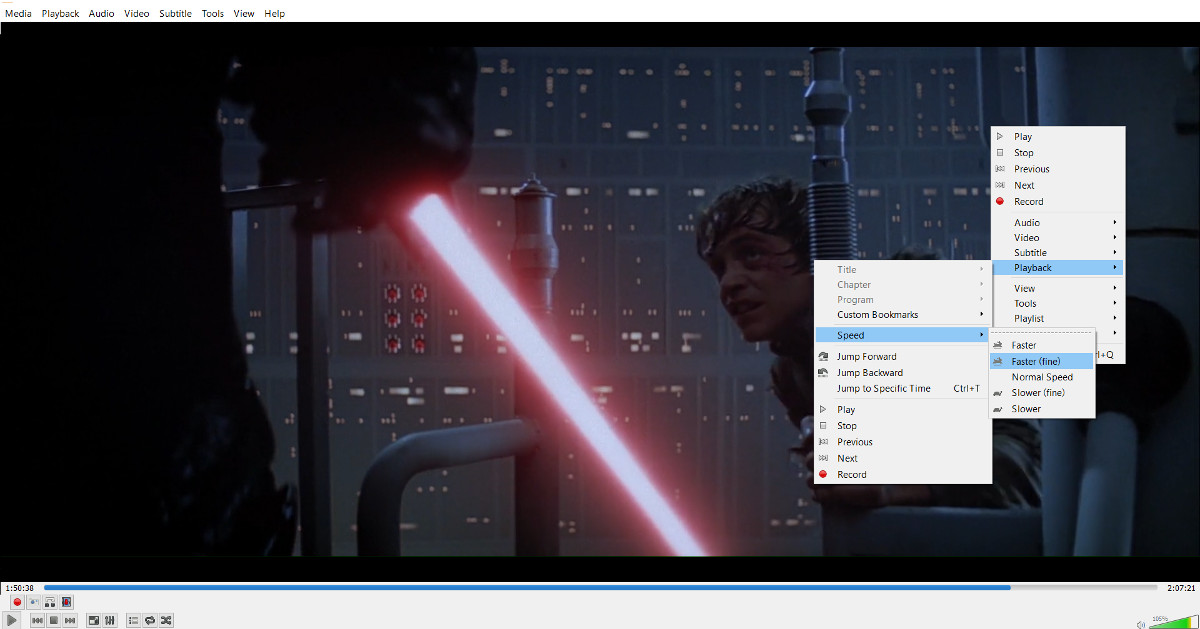Screen dimensions: 1200x629
Task: Select Previous in the Playback submenu
Action: [x=903, y=442]
